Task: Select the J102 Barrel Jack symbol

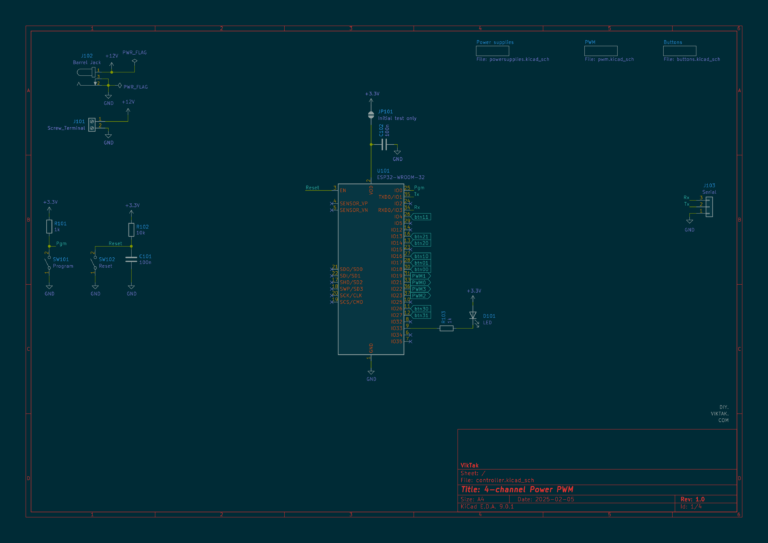Action: [88, 72]
